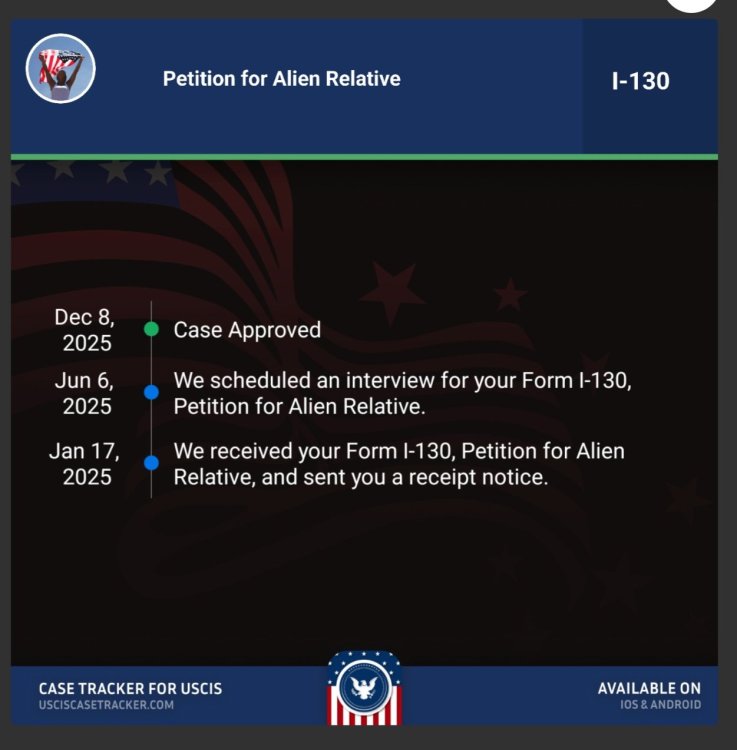Click the blue dot beside receipt notice entry
The height and width of the screenshot is (750, 737).
151,463
